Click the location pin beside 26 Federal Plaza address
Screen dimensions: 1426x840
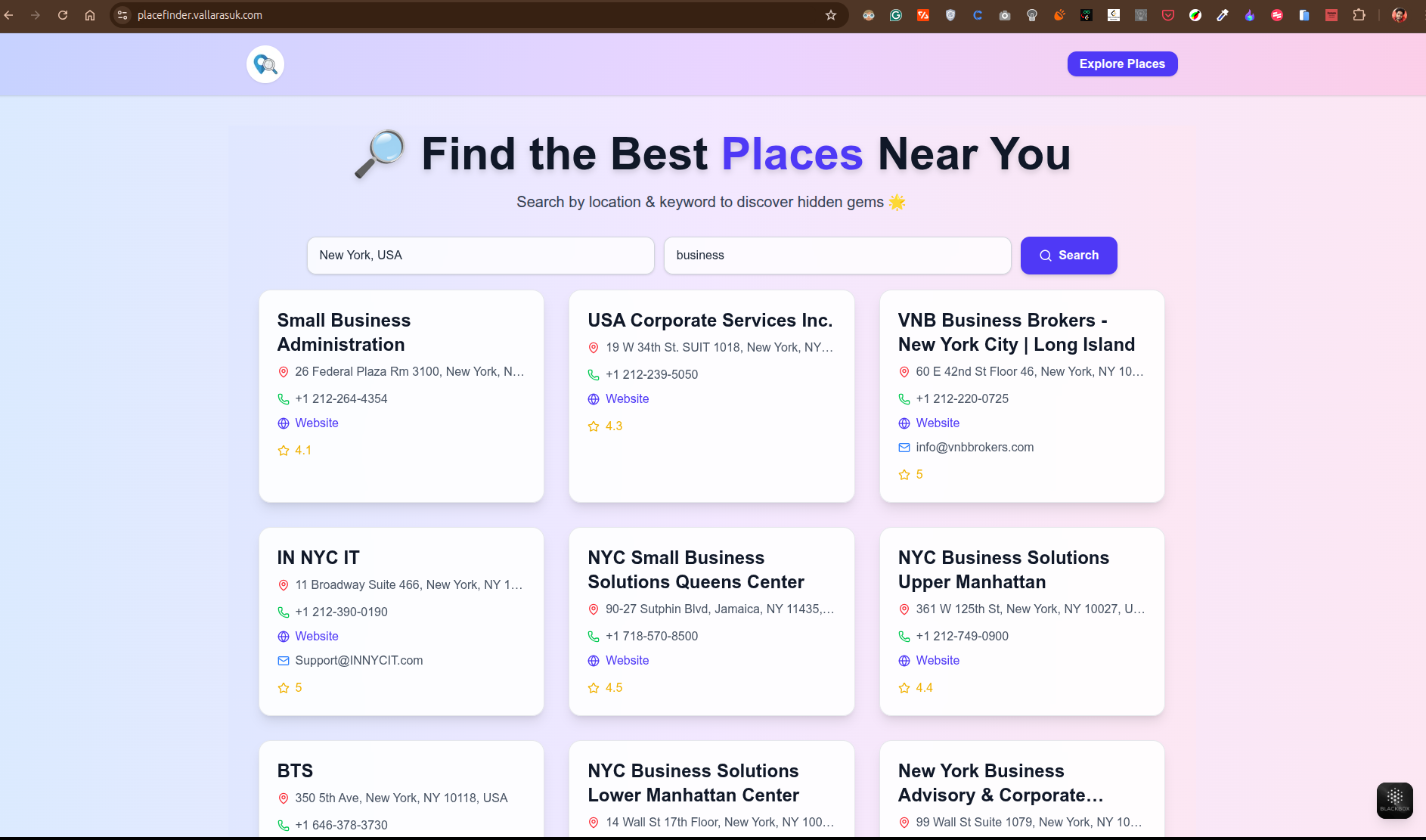pos(284,372)
